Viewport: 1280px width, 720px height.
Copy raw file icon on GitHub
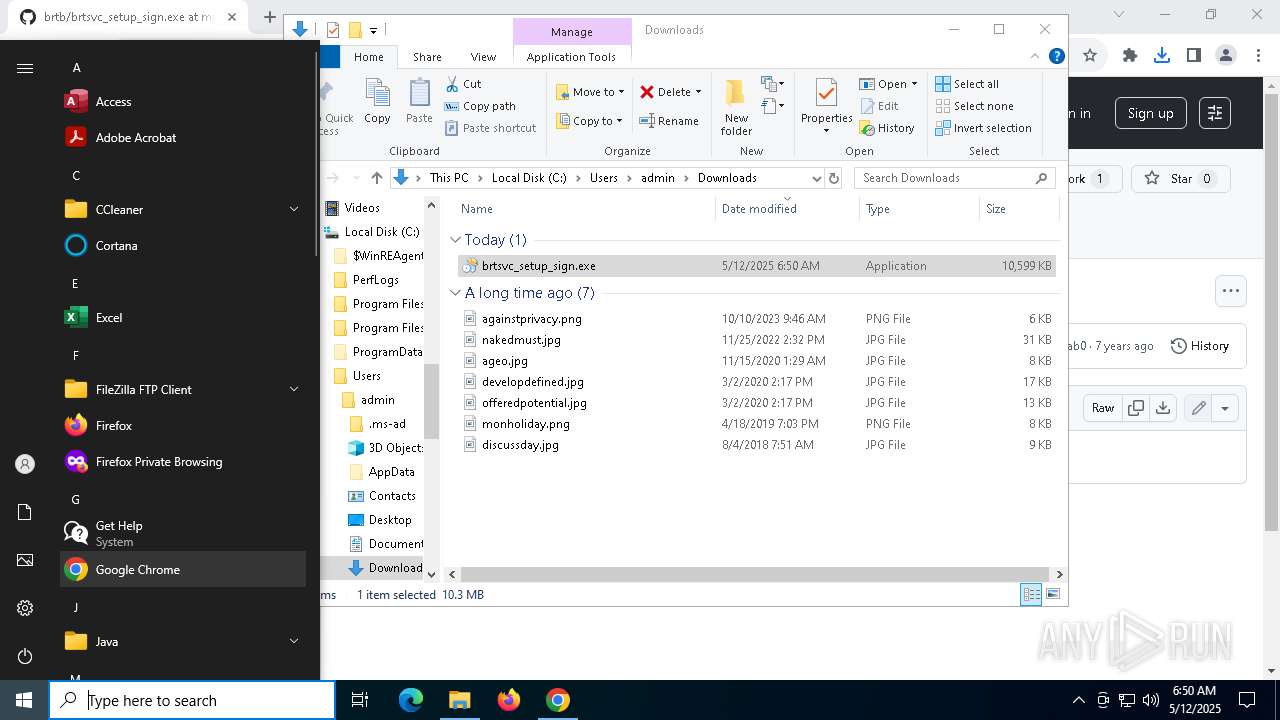(x=1136, y=408)
